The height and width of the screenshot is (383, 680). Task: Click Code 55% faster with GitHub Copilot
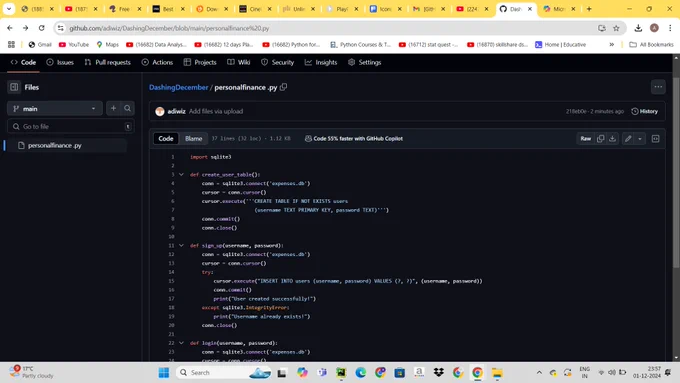point(353,138)
